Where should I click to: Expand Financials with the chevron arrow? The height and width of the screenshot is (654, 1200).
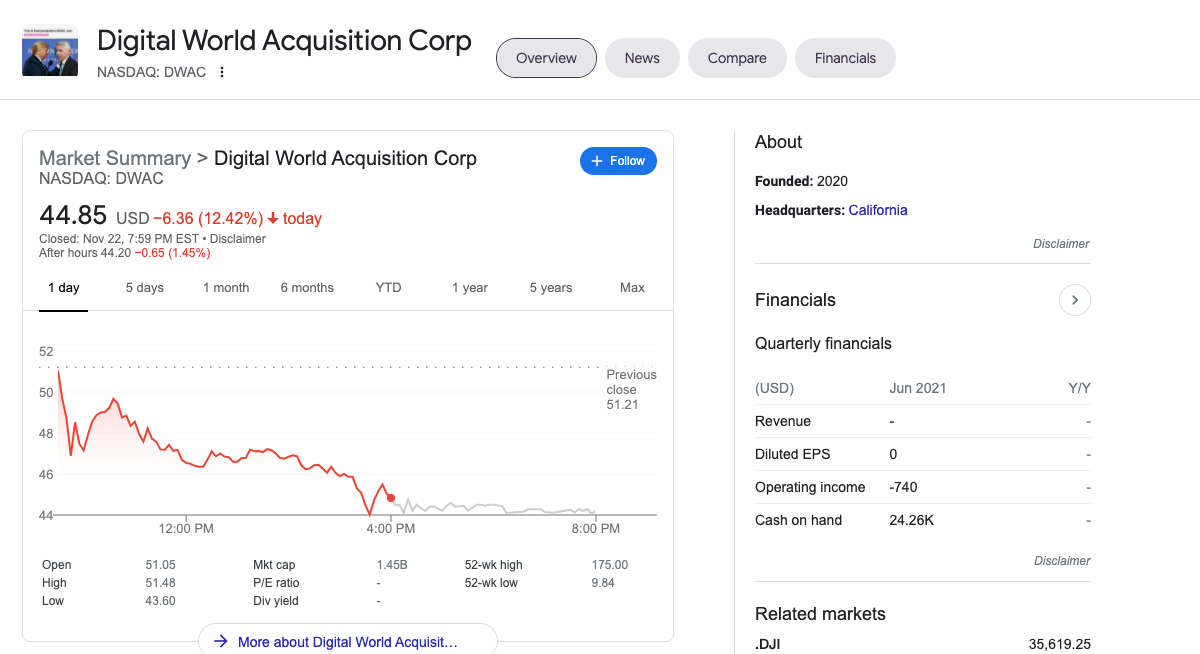click(x=1074, y=300)
